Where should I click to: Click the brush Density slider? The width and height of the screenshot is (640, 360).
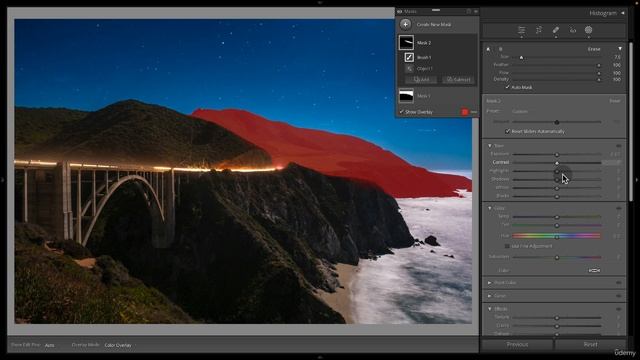557,80
